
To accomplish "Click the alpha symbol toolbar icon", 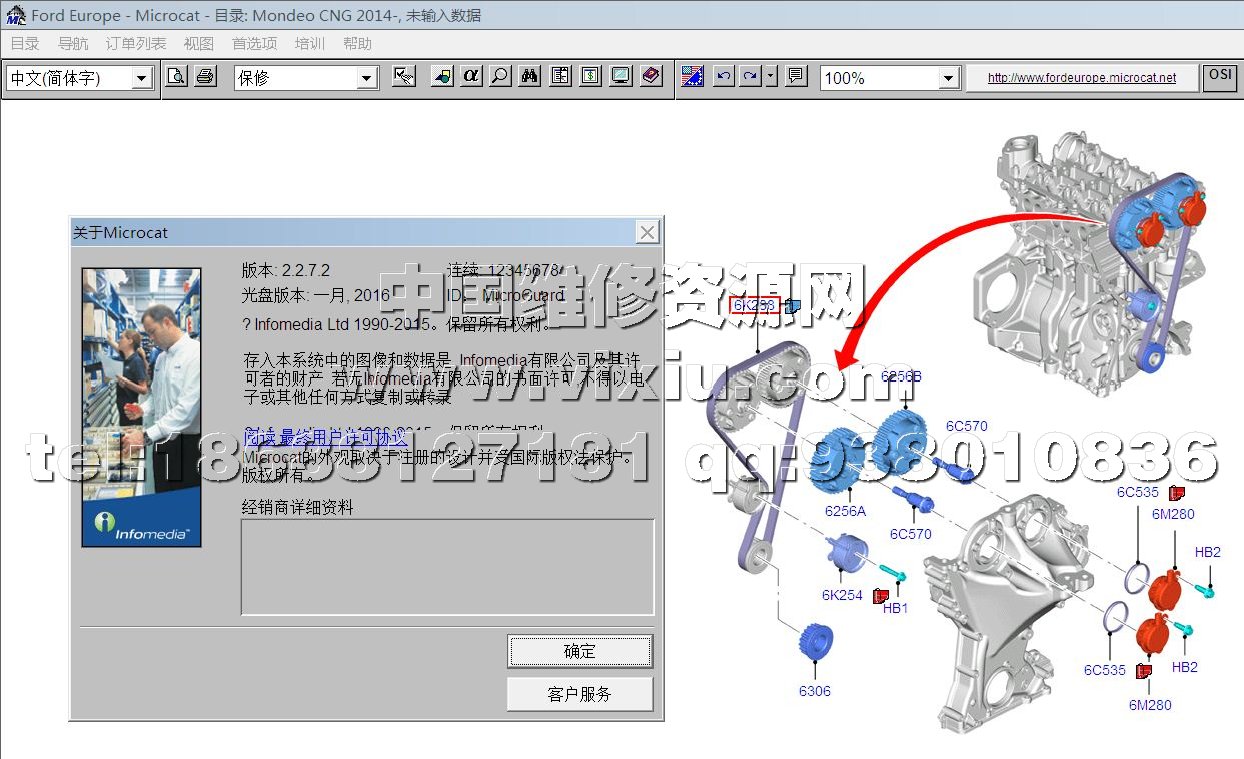I will [x=471, y=77].
